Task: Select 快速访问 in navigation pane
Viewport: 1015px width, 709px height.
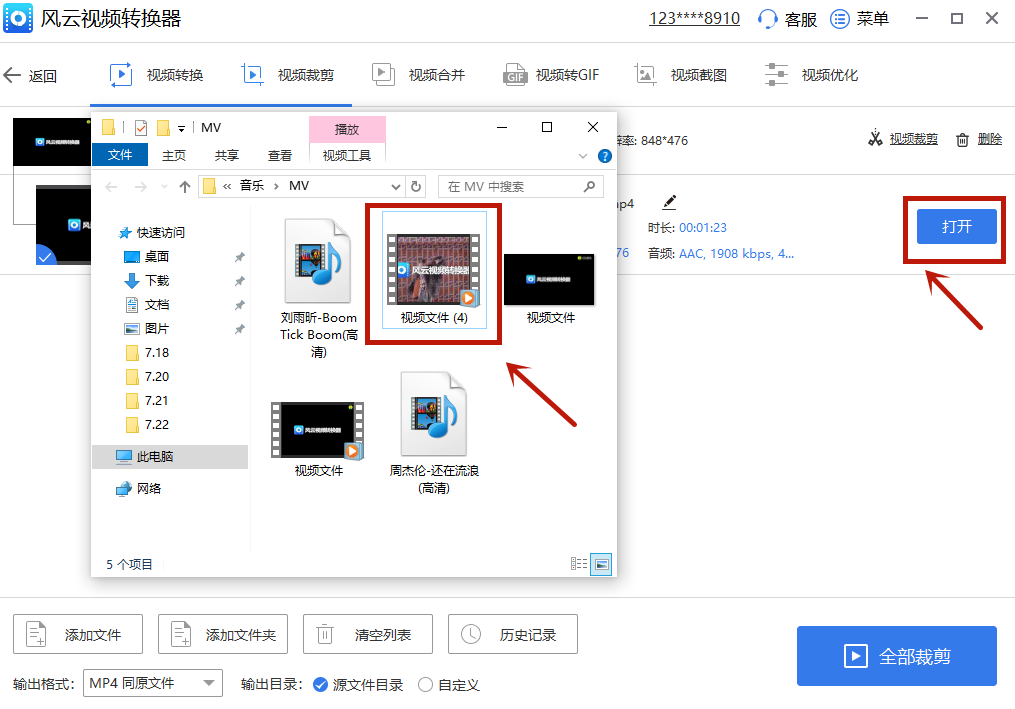Action: point(153,232)
